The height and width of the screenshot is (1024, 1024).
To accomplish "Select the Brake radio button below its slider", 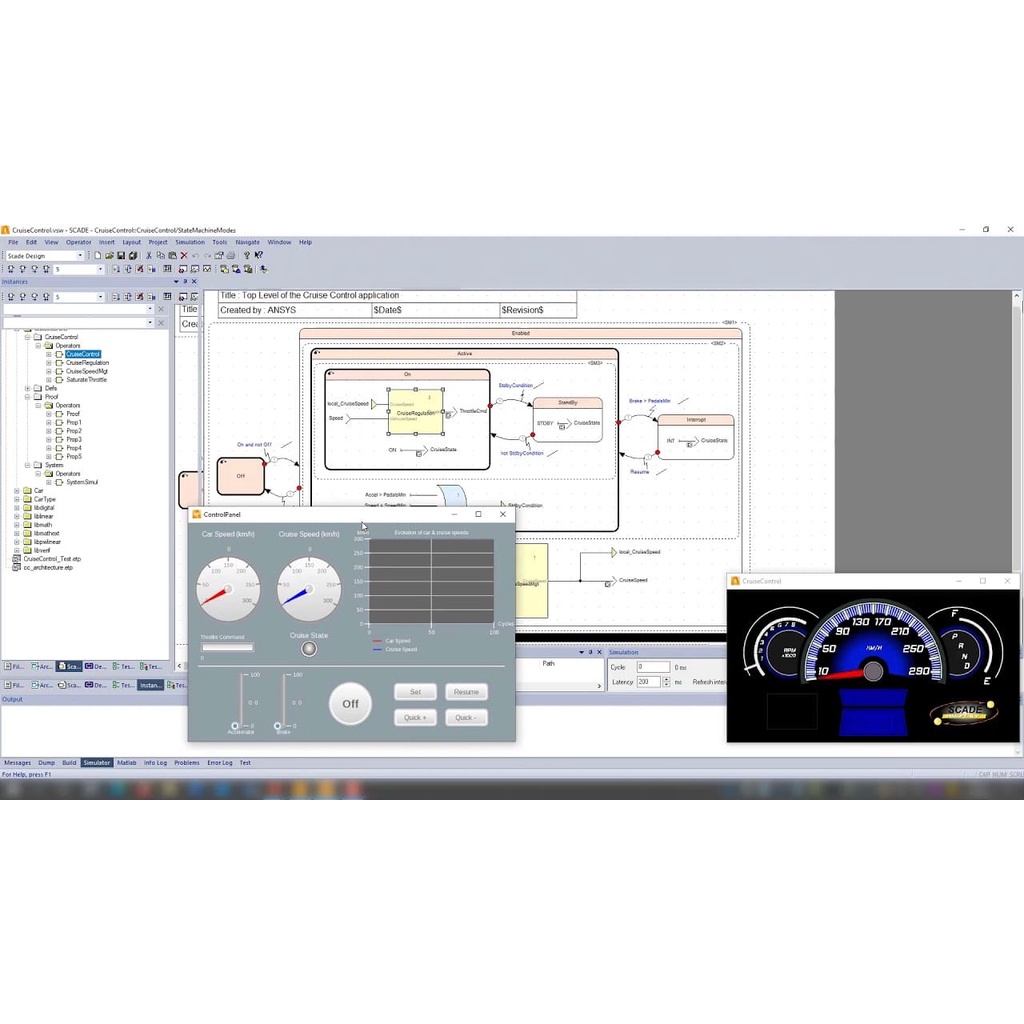I will click(x=277, y=726).
